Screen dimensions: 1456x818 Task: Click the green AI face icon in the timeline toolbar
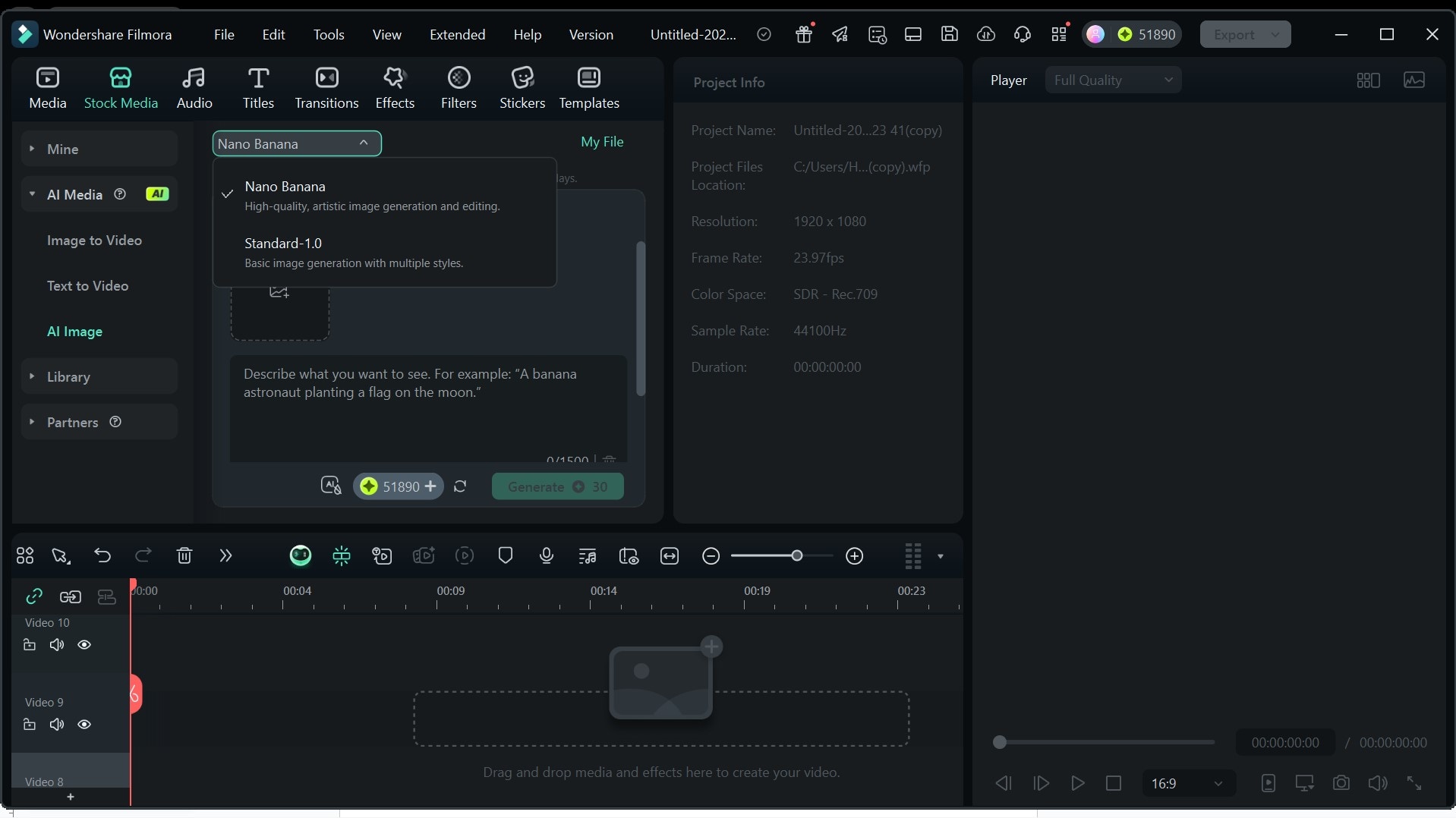point(301,556)
